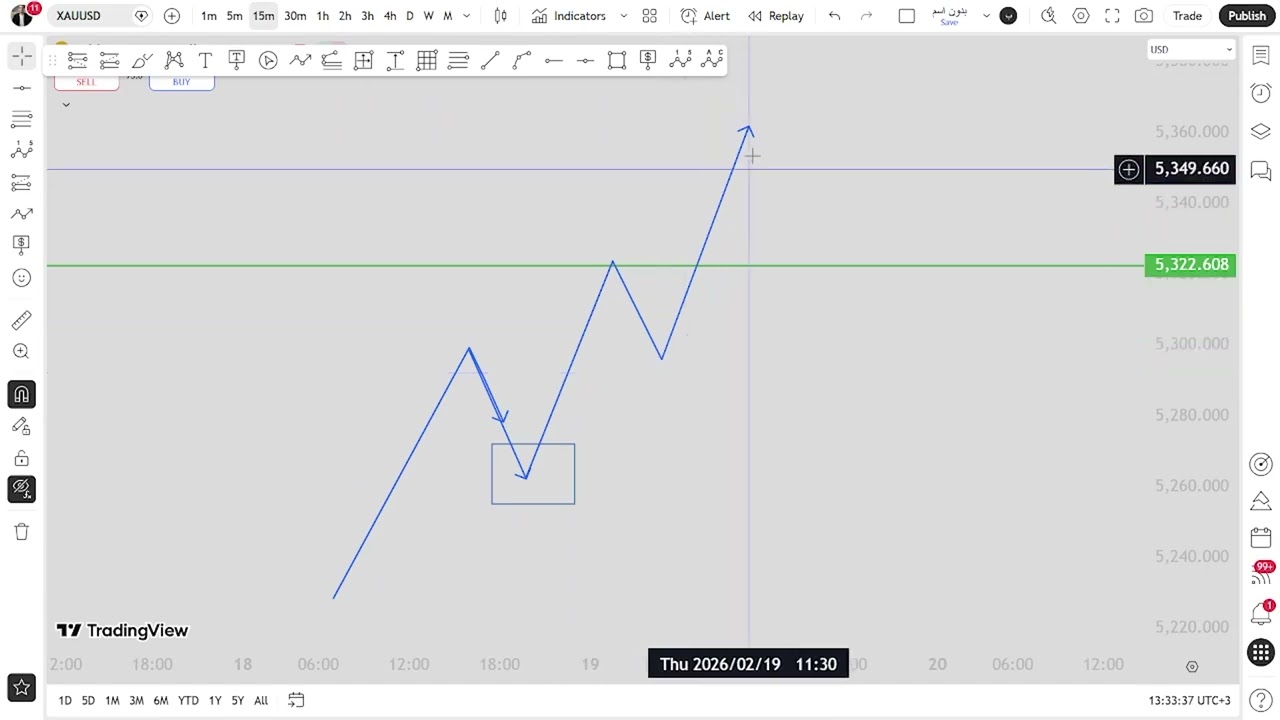Viewport: 1280px width, 720px height.
Task: Open the chat bubbles panel
Action: [1260, 171]
